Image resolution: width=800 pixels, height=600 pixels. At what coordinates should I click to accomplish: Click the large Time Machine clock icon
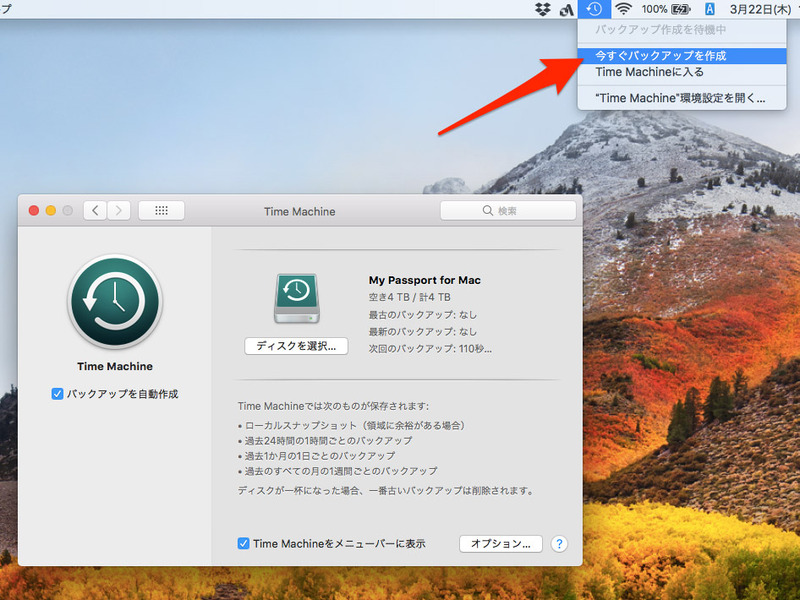point(115,301)
